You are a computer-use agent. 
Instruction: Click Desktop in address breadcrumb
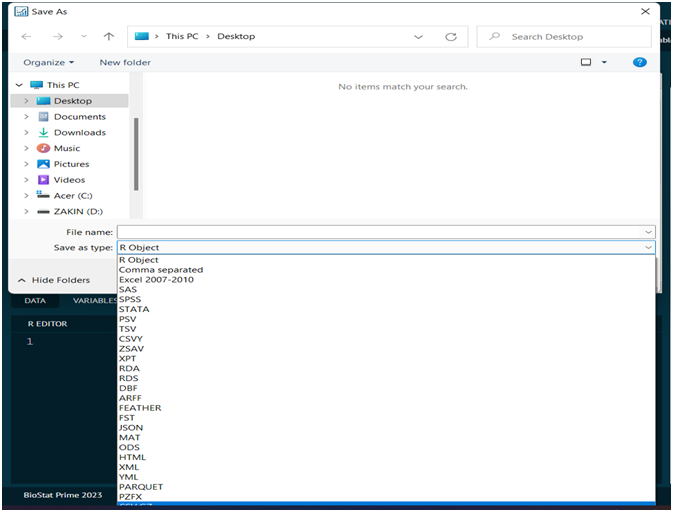pyautogui.click(x=236, y=36)
